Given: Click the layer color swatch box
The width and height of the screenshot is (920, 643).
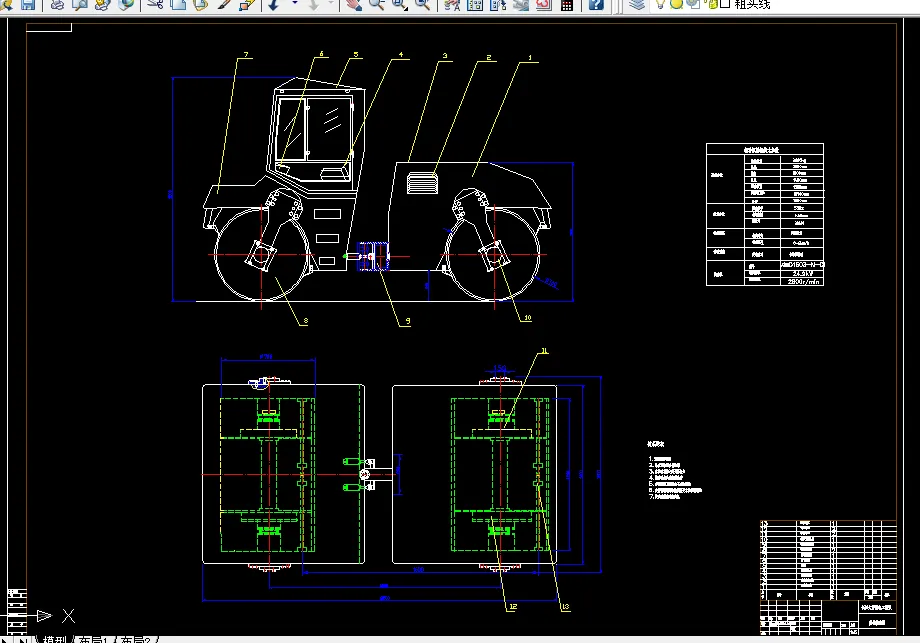Looking at the screenshot, I should pos(725,4).
